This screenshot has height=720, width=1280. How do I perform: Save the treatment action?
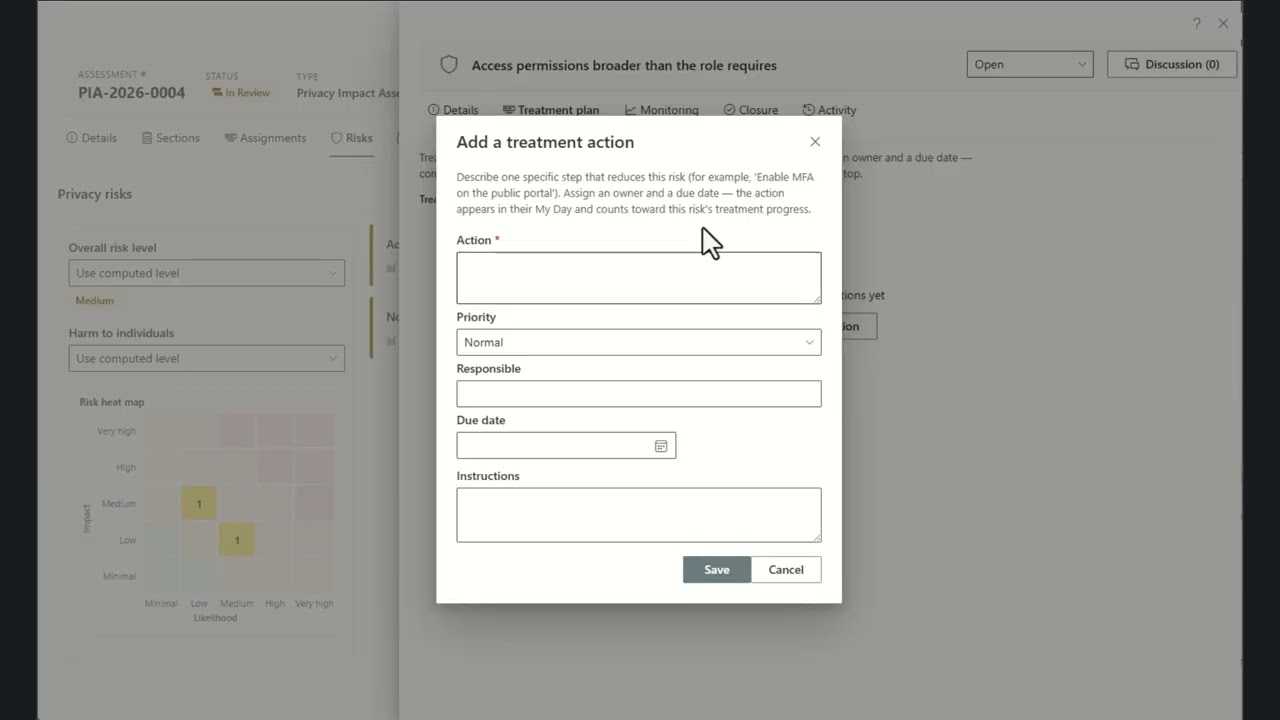click(717, 570)
